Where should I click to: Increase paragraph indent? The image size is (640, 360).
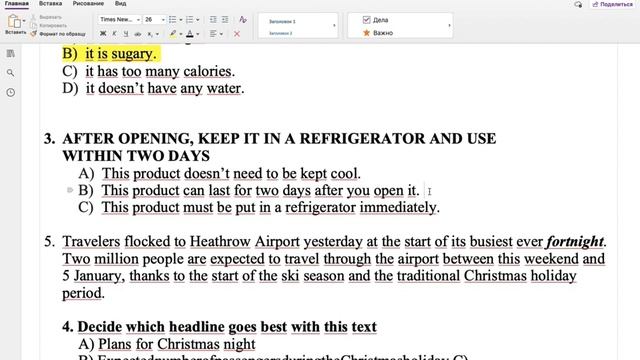pos(225,20)
